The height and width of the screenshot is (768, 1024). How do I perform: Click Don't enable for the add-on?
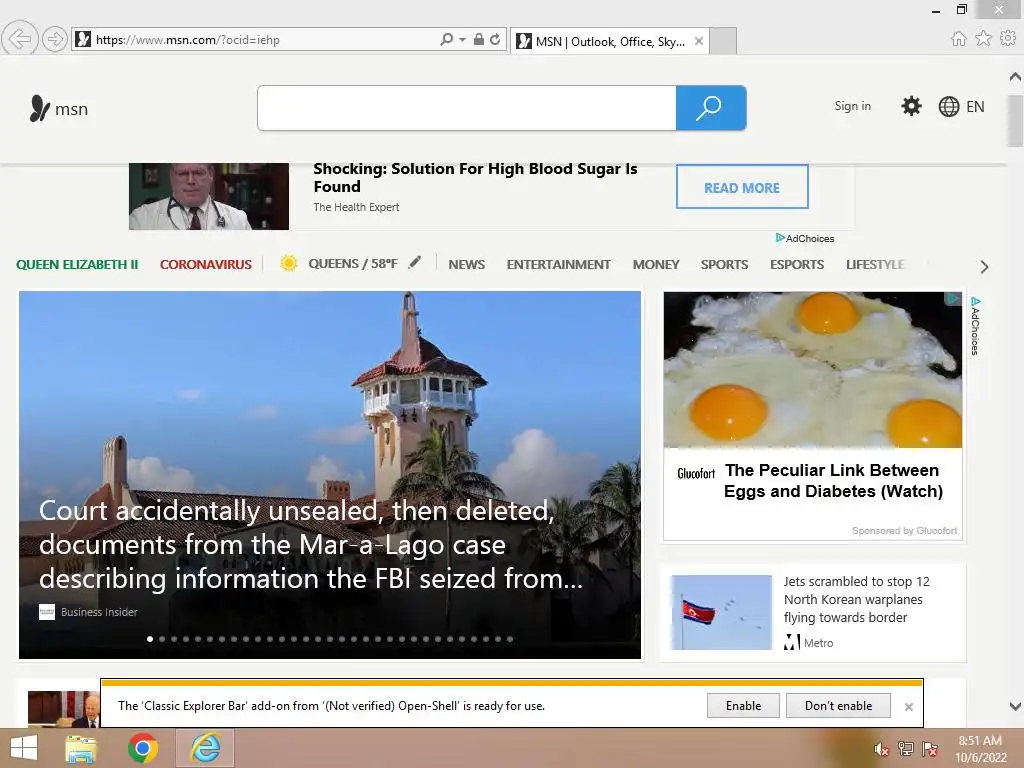tap(838, 705)
